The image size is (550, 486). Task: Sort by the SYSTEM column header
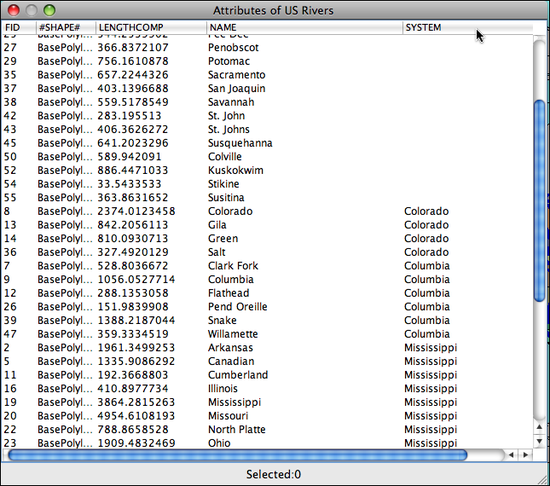pyautogui.click(x=468, y=27)
